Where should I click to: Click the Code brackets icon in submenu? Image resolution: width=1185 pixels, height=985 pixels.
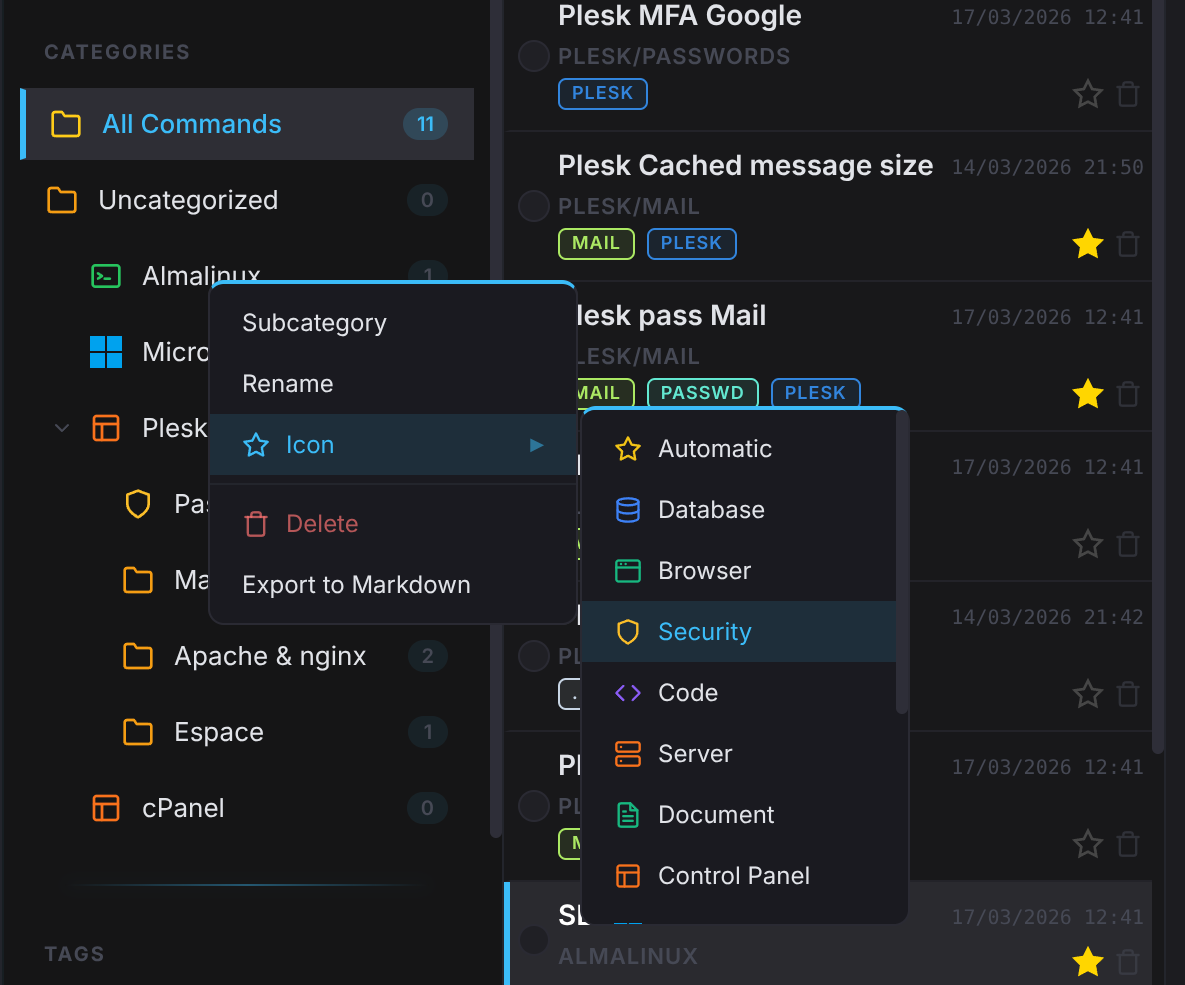(628, 692)
